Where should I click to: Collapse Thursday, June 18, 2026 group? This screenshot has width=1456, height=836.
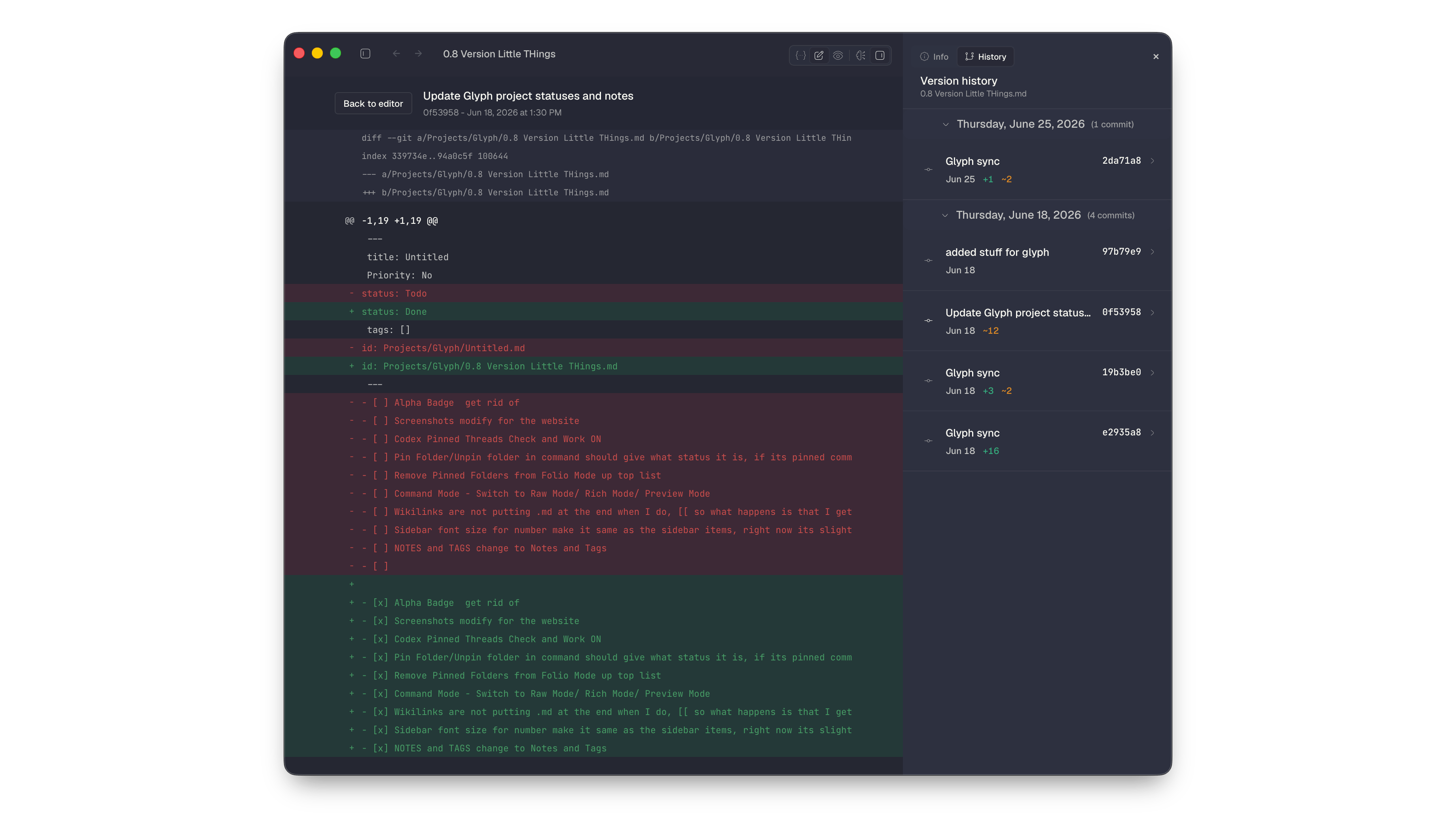pos(945,215)
